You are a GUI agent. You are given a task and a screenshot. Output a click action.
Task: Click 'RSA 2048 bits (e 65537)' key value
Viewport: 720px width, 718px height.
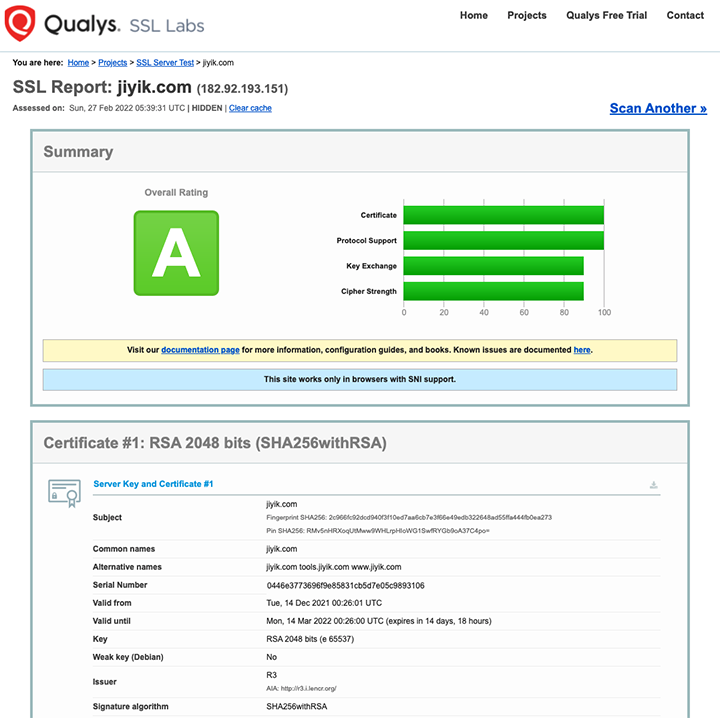pyautogui.click(x=310, y=639)
